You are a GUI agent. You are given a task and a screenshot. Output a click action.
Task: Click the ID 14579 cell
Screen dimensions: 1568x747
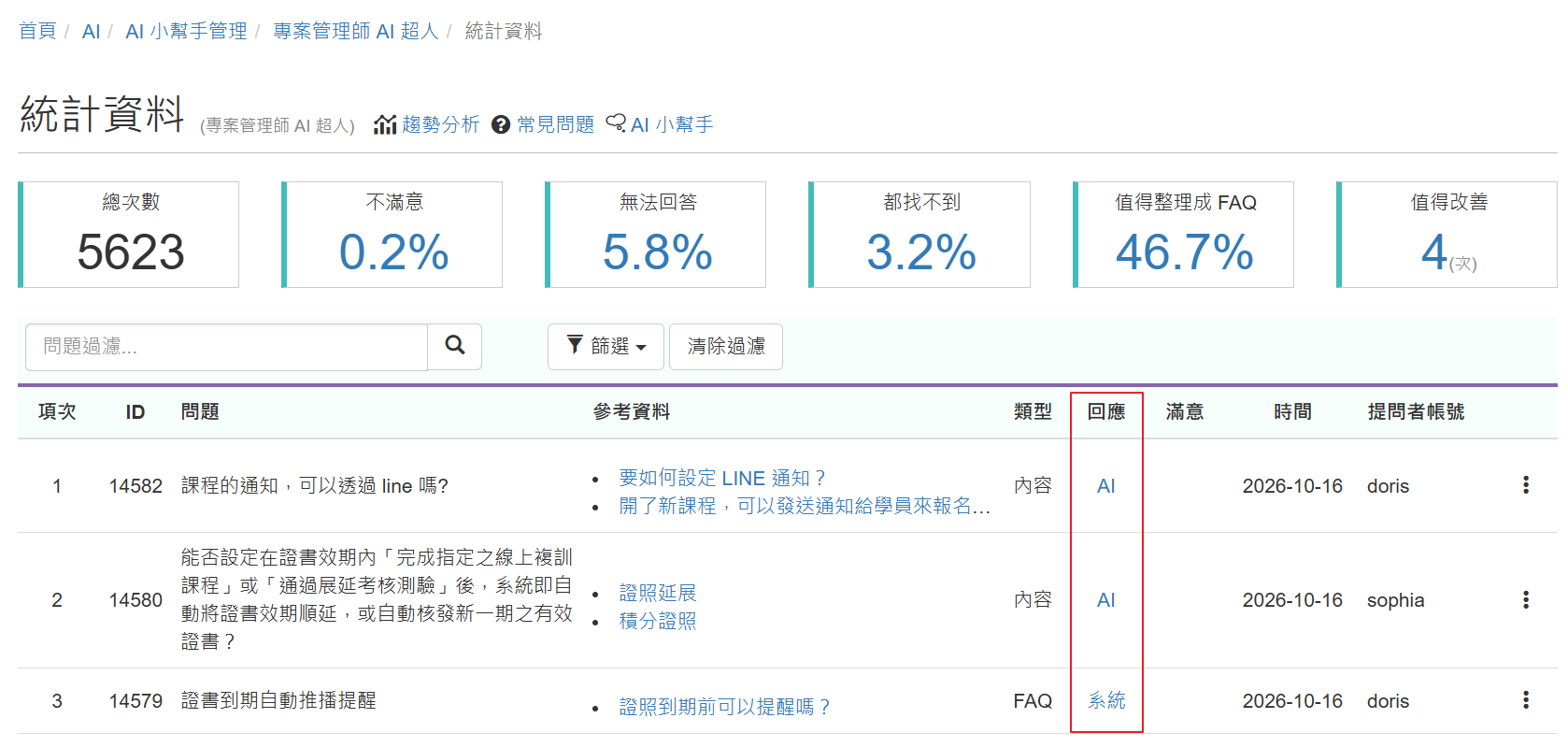click(135, 701)
